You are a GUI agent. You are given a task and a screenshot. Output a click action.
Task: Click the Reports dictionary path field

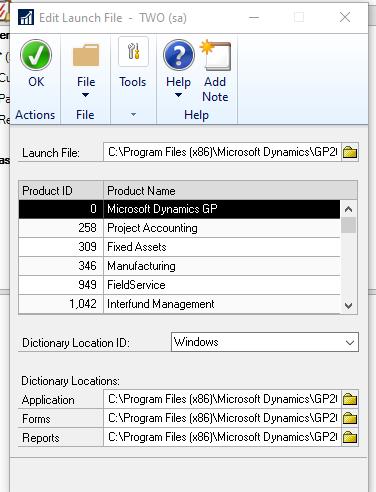pyautogui.click(x=222, y=437)
